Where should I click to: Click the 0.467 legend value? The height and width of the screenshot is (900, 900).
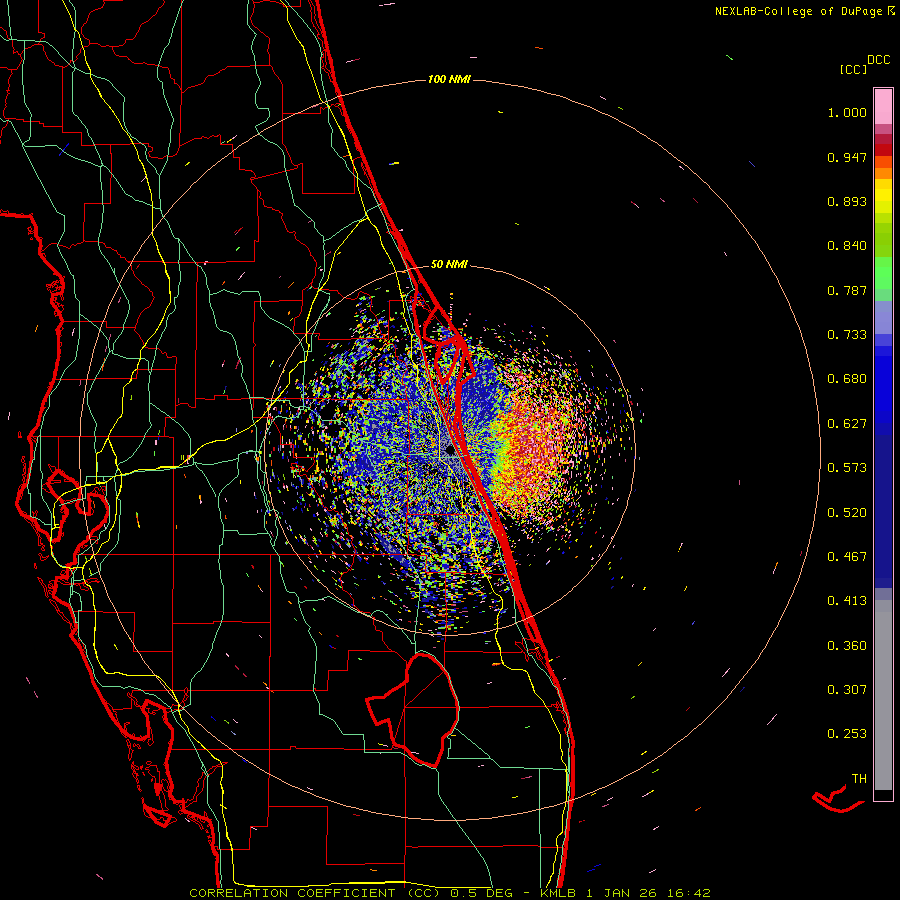[847, 557]
